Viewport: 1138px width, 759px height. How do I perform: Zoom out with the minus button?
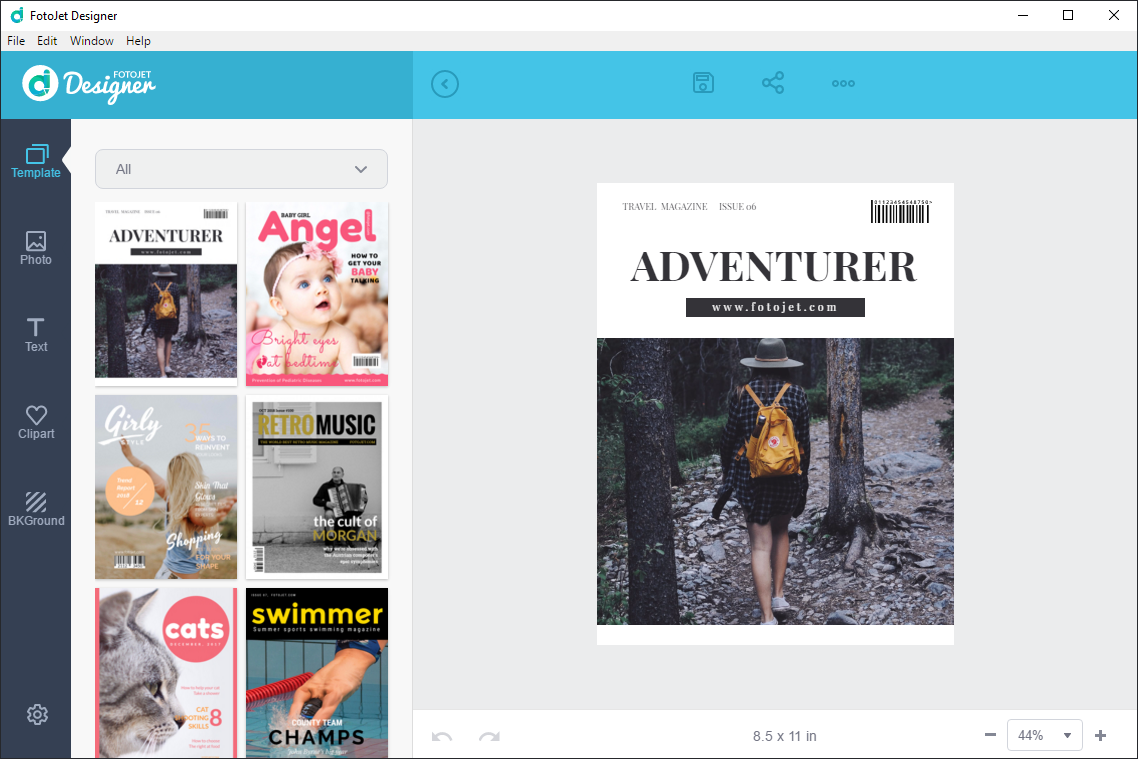[x=990, y=734]
